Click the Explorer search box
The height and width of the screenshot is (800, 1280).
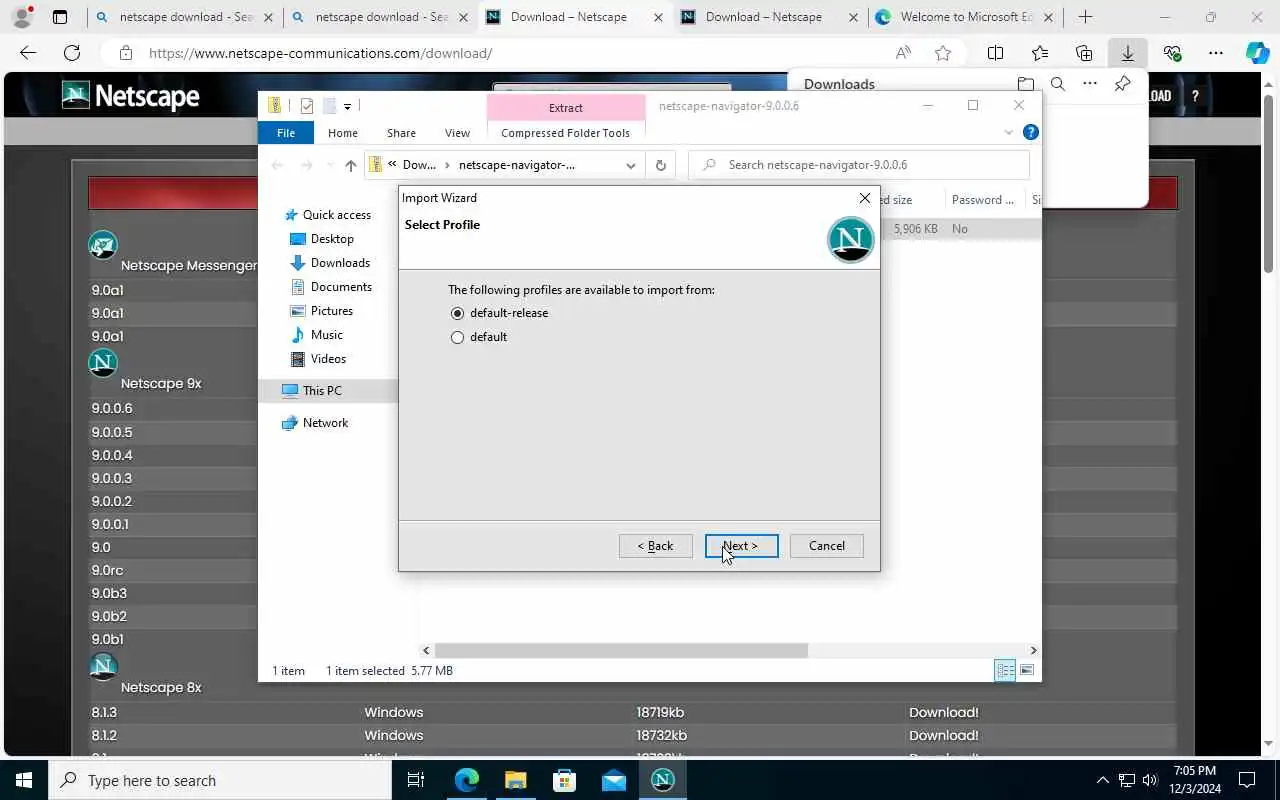tap(859, 165)
